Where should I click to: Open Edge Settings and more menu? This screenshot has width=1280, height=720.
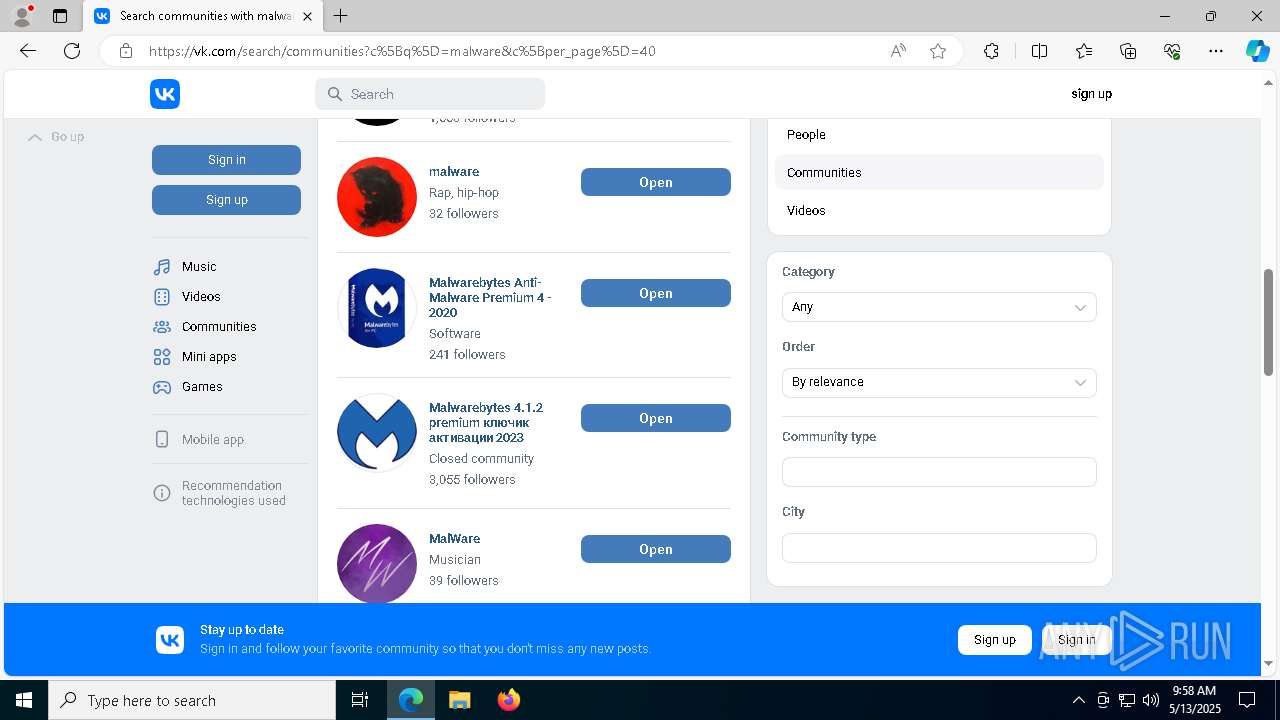point(1216,51)
